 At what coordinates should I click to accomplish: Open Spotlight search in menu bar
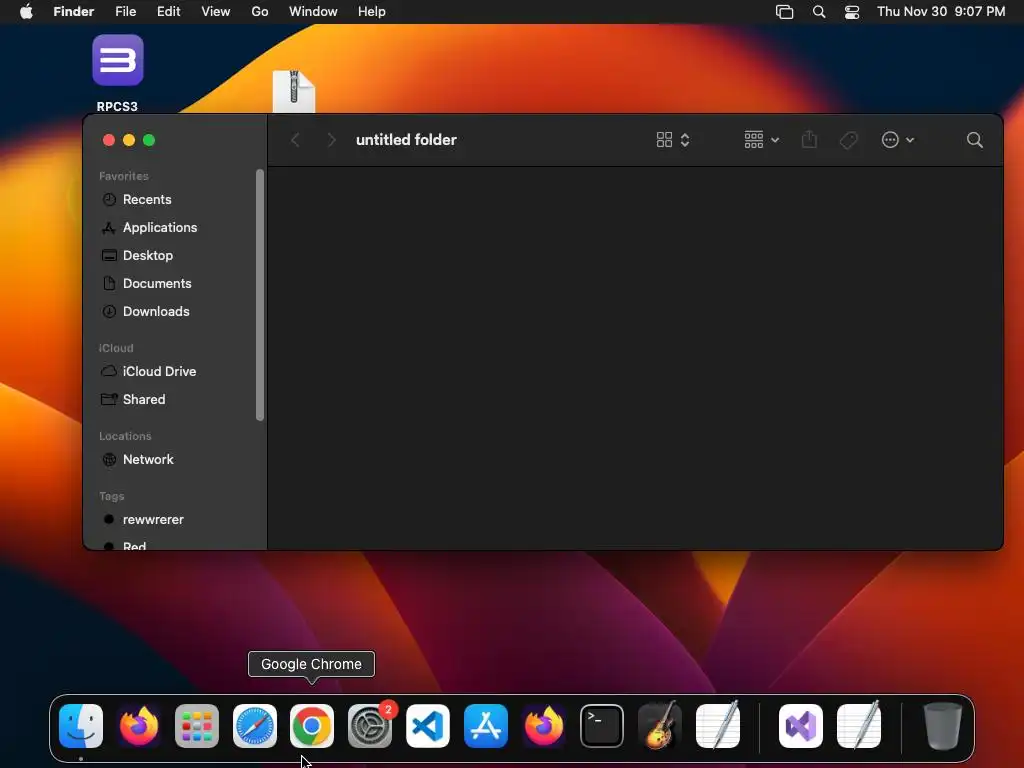(819, 12)
